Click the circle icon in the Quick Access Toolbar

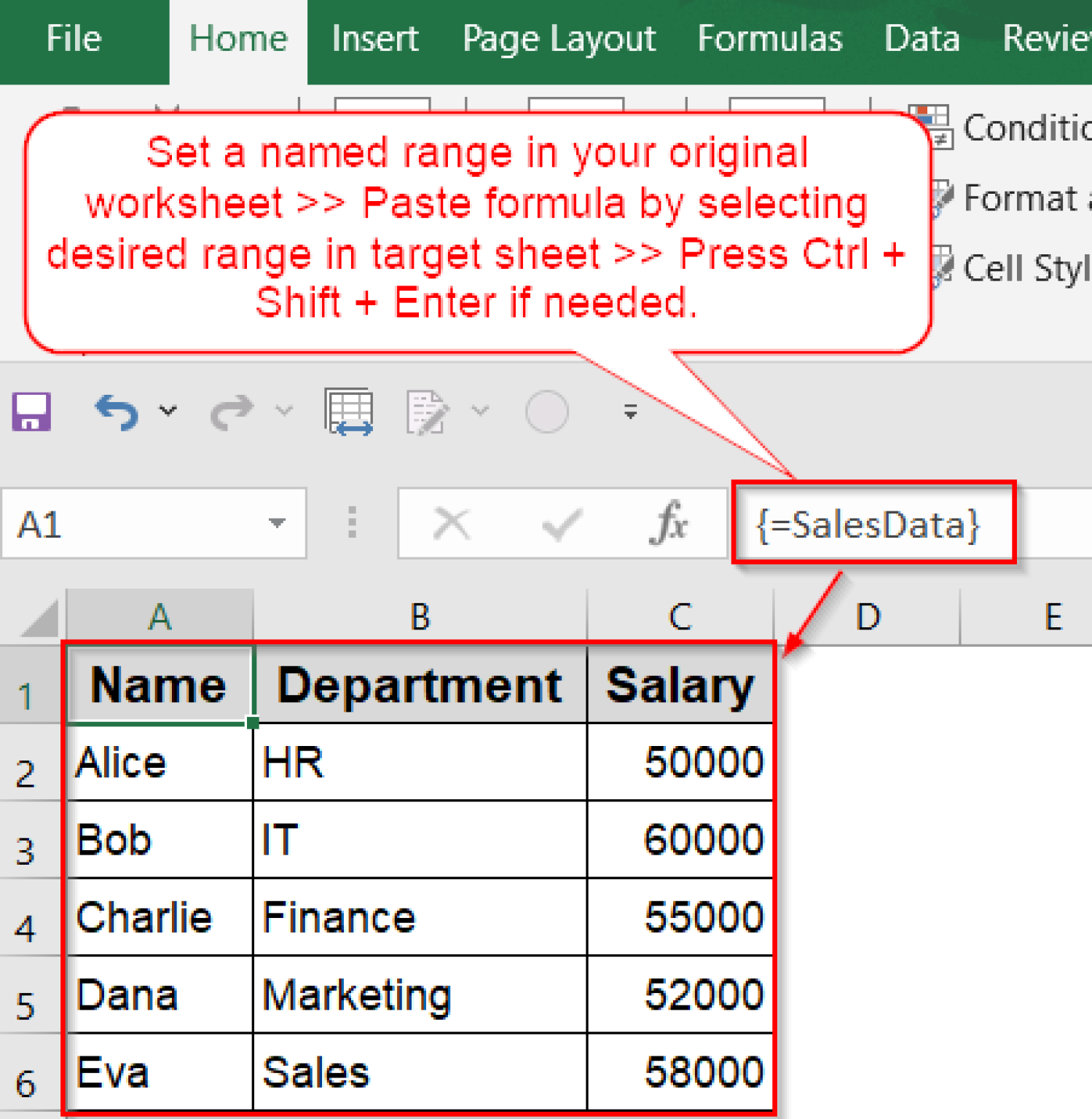[x=547, y=412]
